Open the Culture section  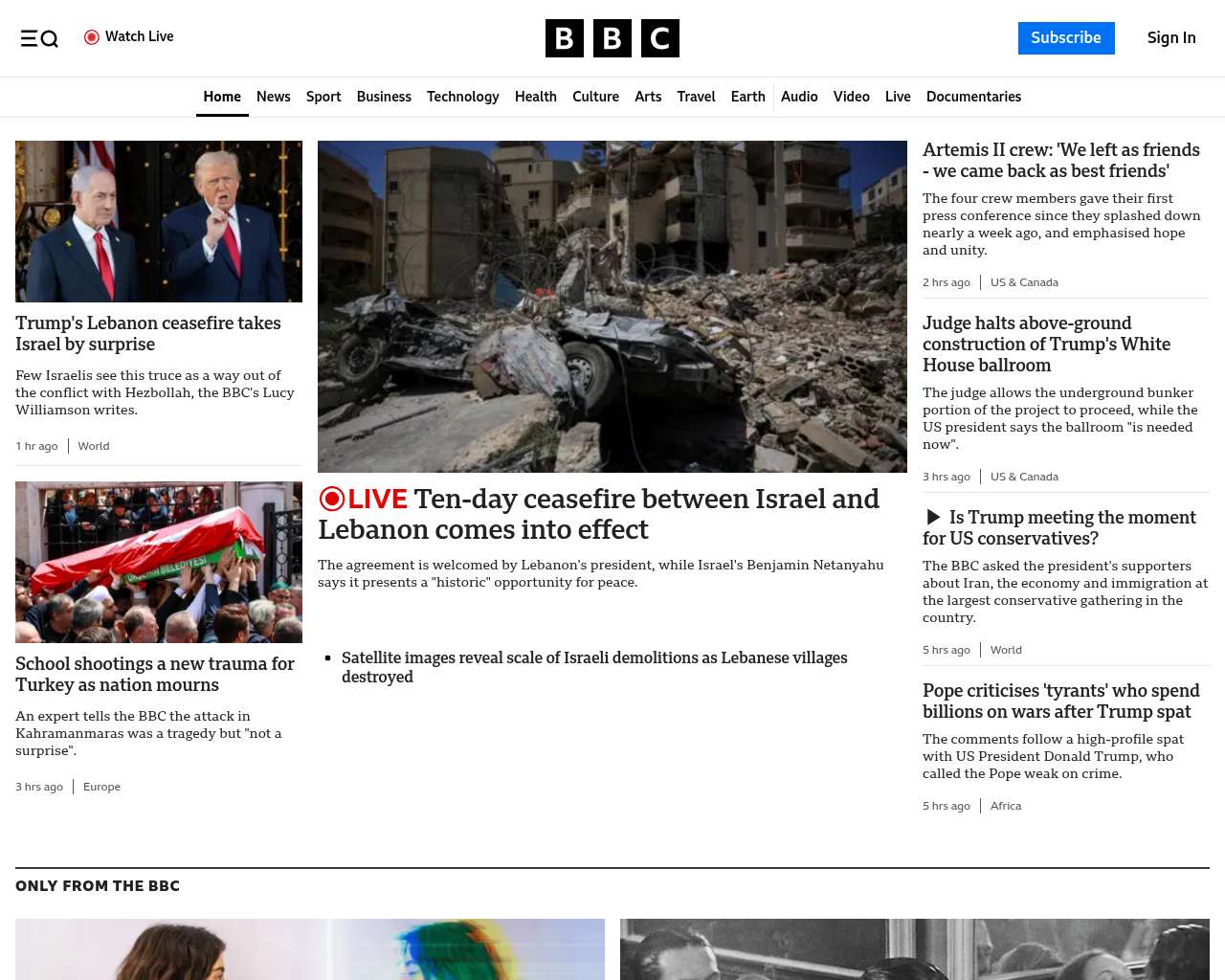coord(595,97)
